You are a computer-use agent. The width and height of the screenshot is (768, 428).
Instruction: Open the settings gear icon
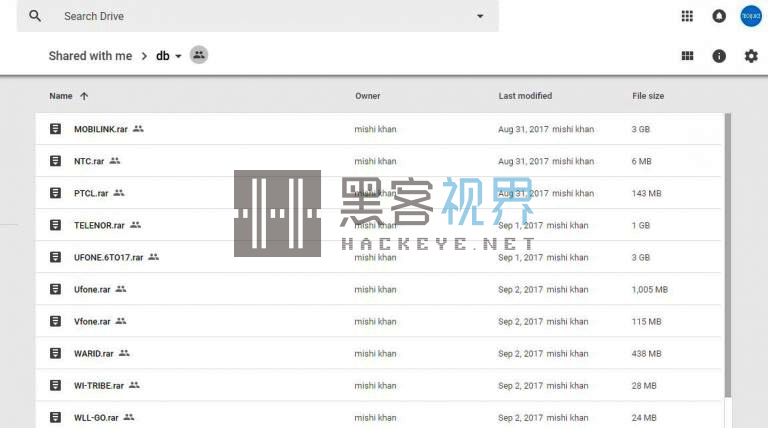(x=751, y=56)
